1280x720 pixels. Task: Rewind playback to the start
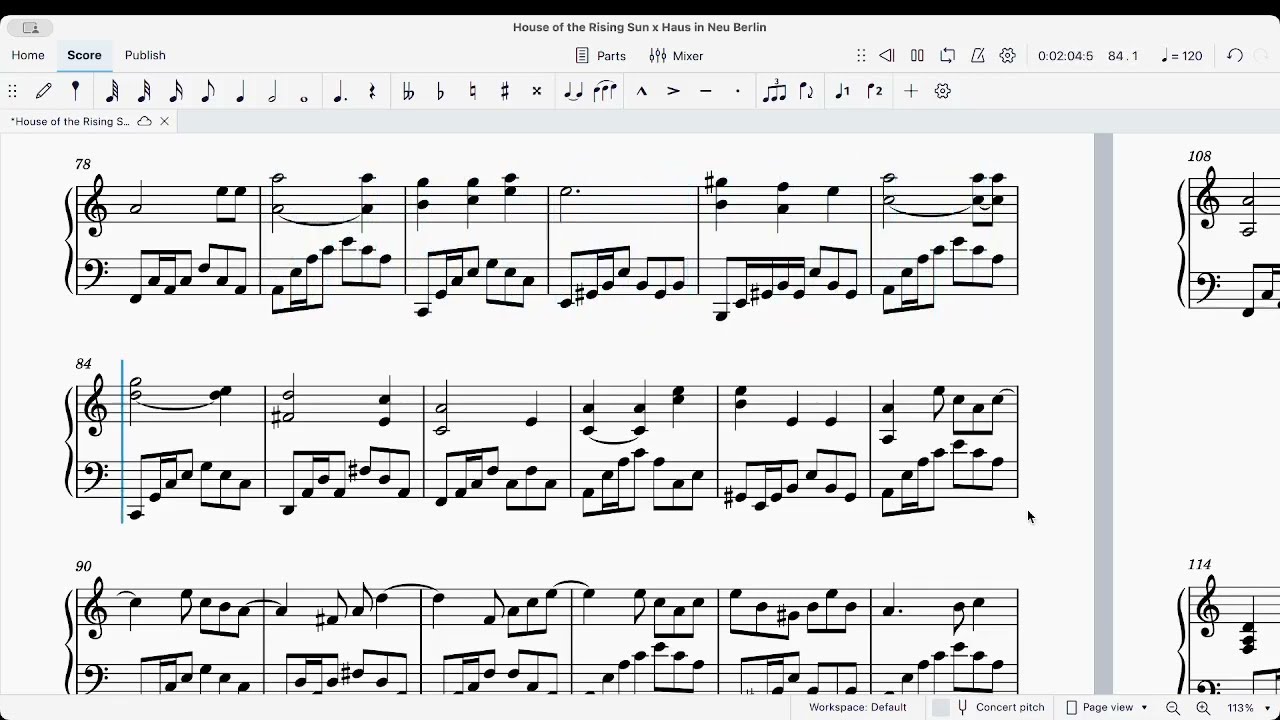tap(886, 56)
